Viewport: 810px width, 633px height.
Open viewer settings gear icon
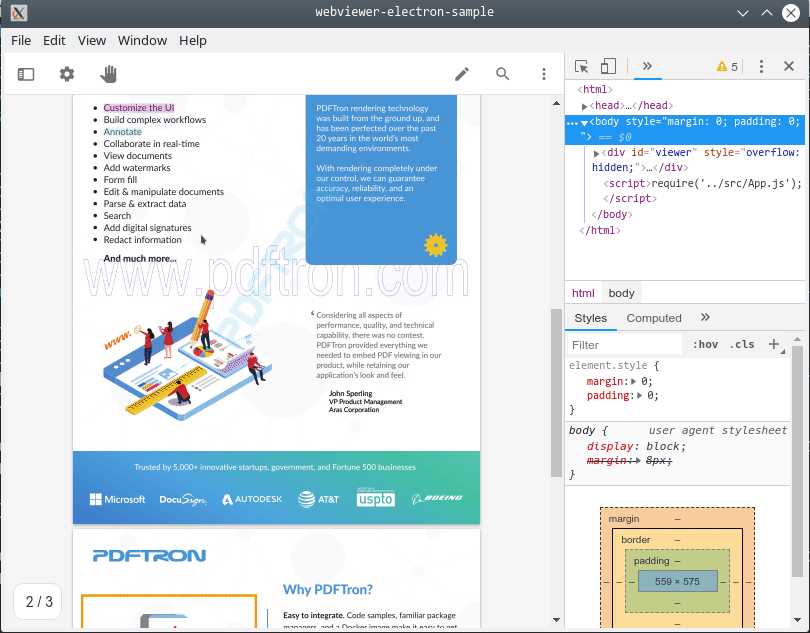(67, 74)
